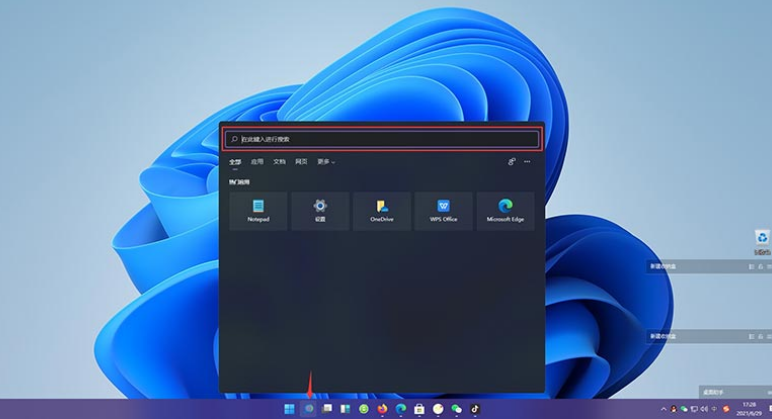Expand hidden system tray icons chevron
The image size is (772, 419).
point(663,409)
